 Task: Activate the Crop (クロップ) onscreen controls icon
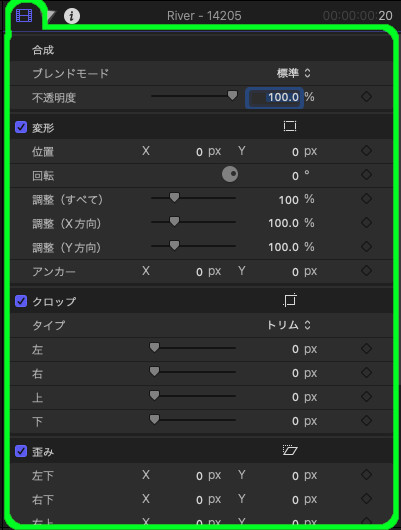point(290,300)
